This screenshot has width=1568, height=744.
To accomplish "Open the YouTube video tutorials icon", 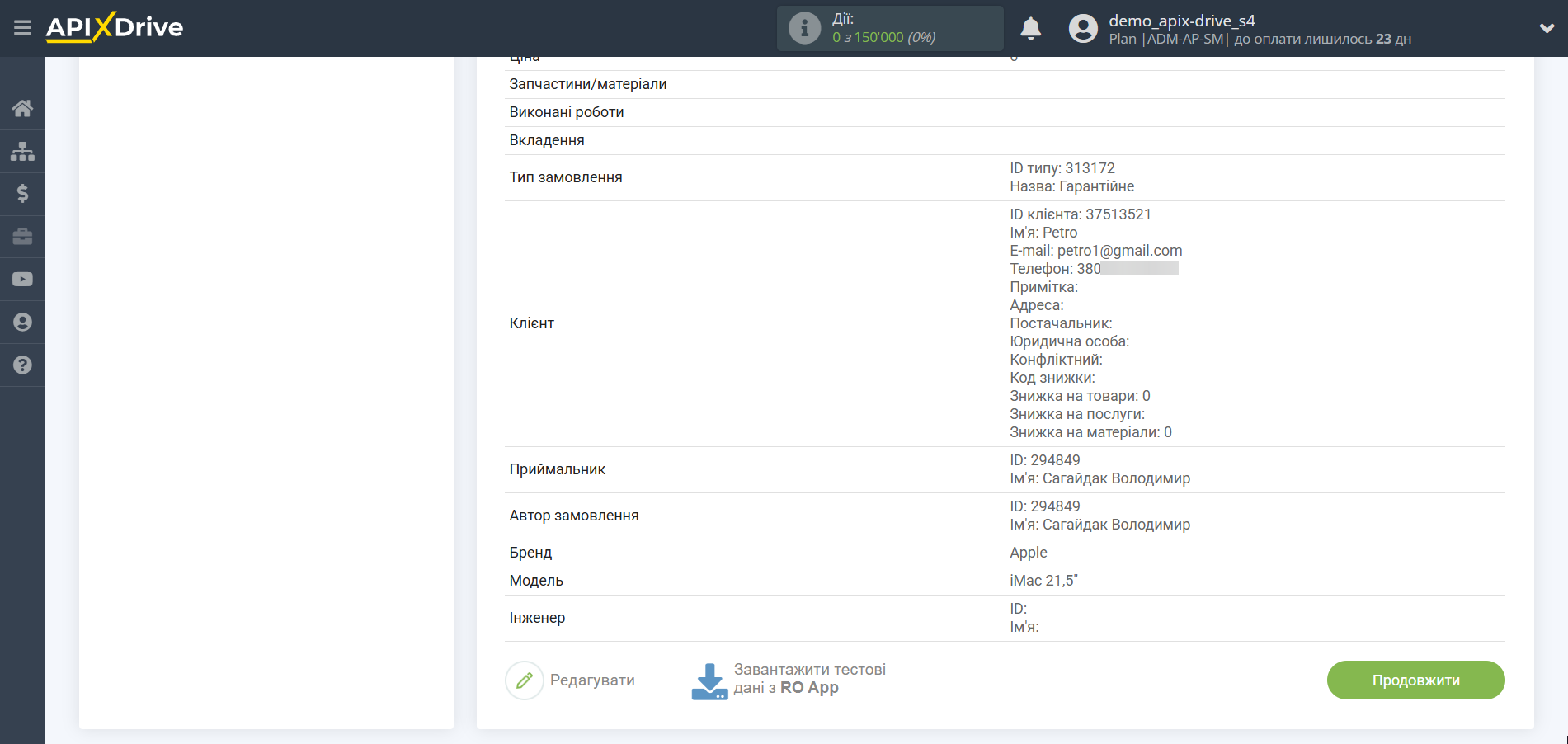I will (x=22, y=280).
